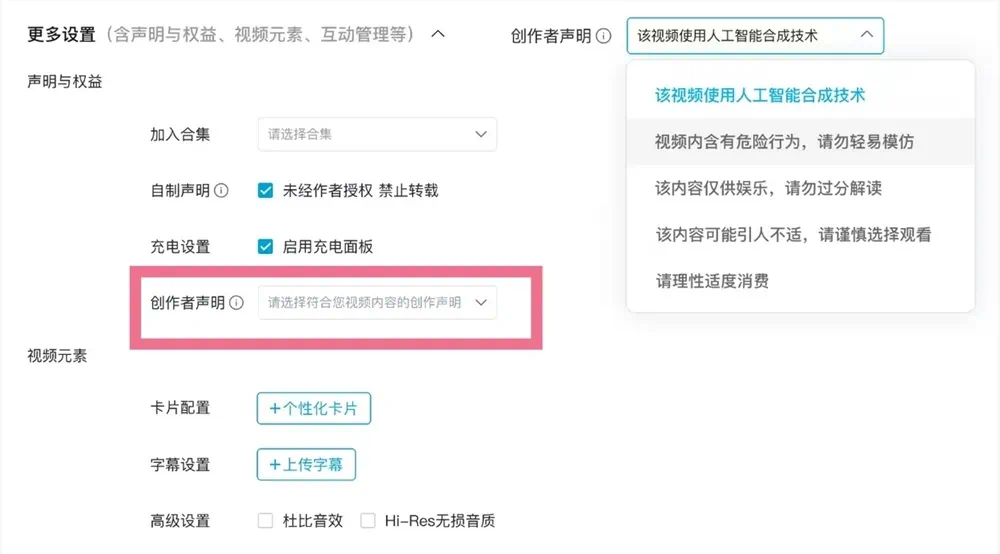
Task: Pick 请理性适度消费 option
Action: click(712, 281)
